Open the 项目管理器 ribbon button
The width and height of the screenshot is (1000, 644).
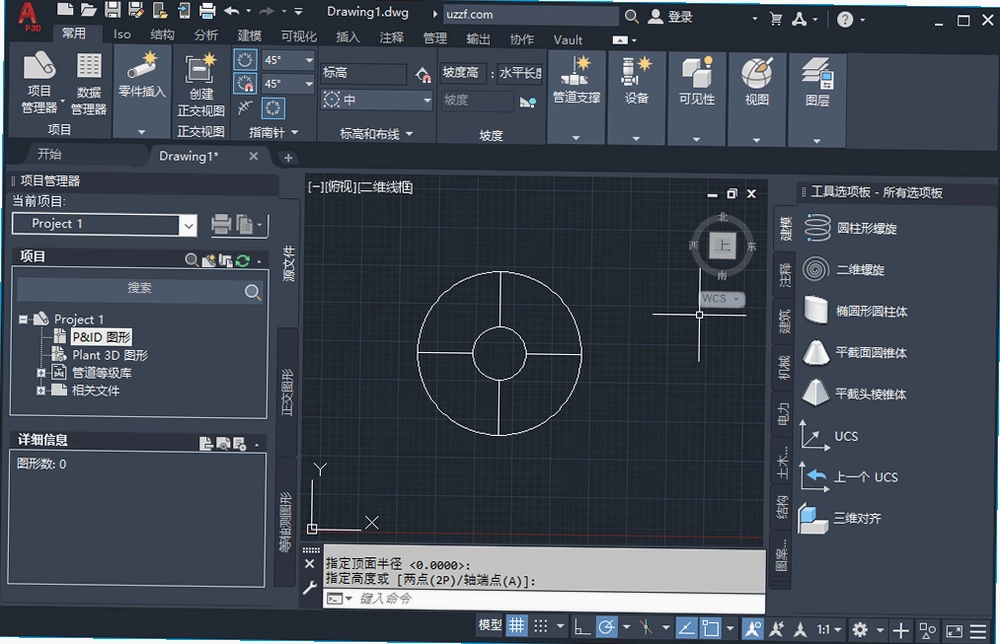39,83
